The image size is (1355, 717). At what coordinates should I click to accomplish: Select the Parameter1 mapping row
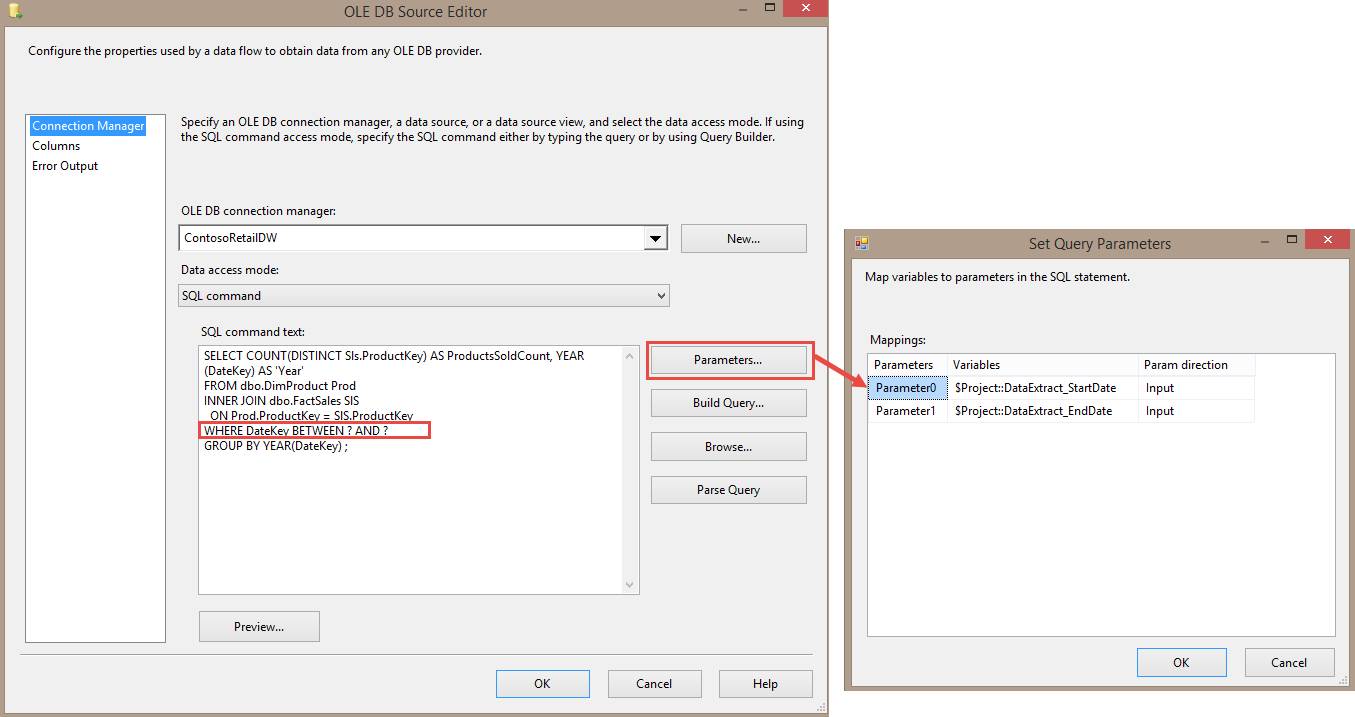point(907,410)
